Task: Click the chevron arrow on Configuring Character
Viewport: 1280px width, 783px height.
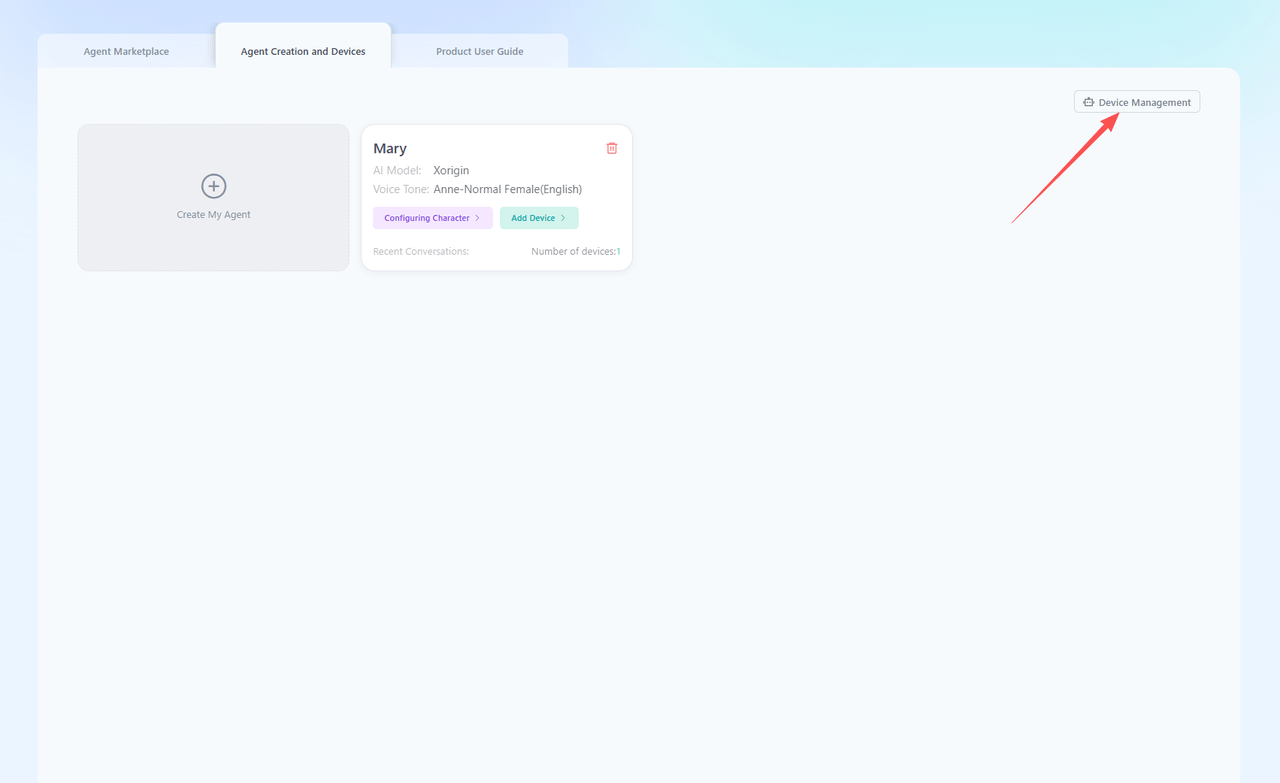Action: [x=478, y=218]
